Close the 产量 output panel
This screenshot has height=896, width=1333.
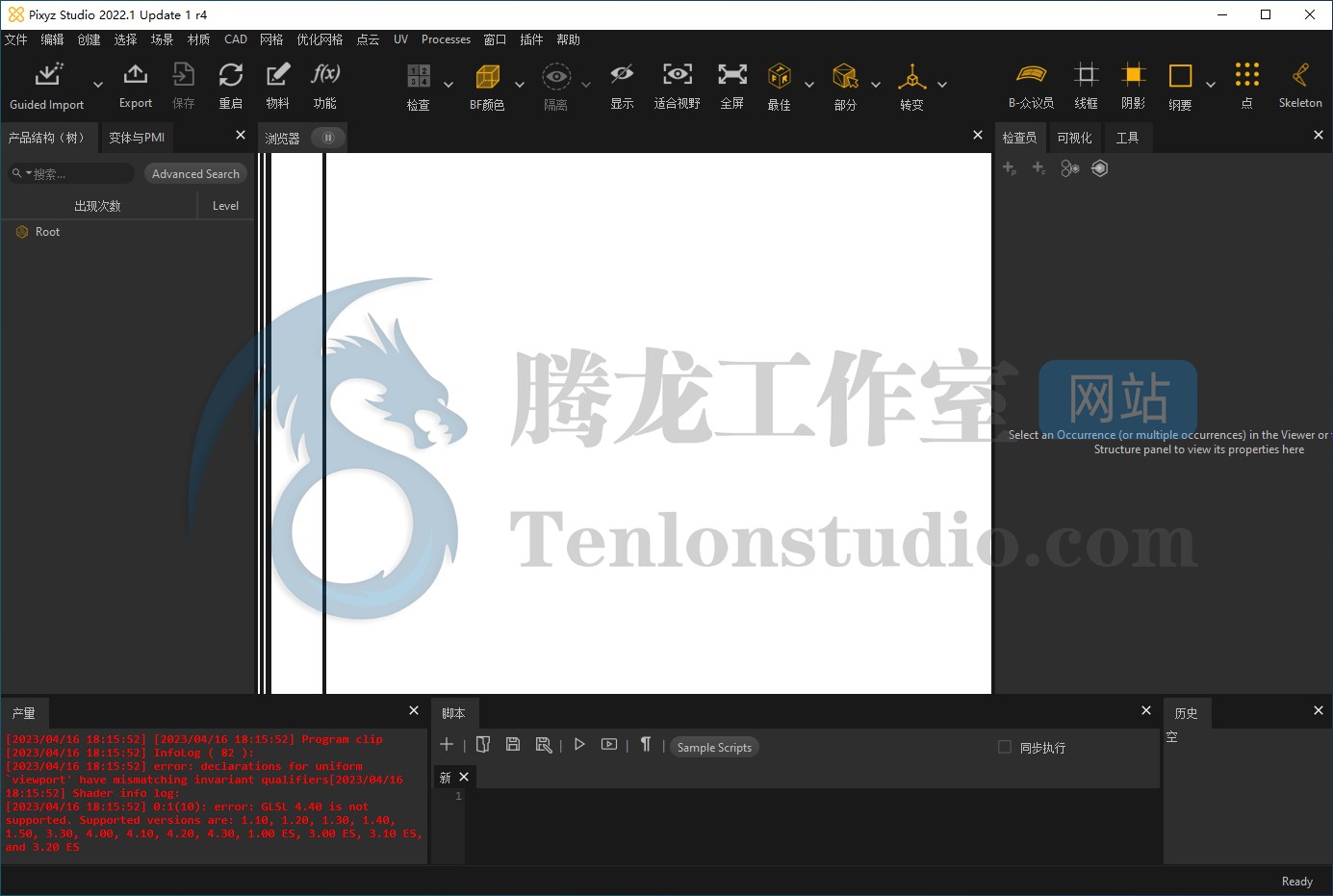414,711
